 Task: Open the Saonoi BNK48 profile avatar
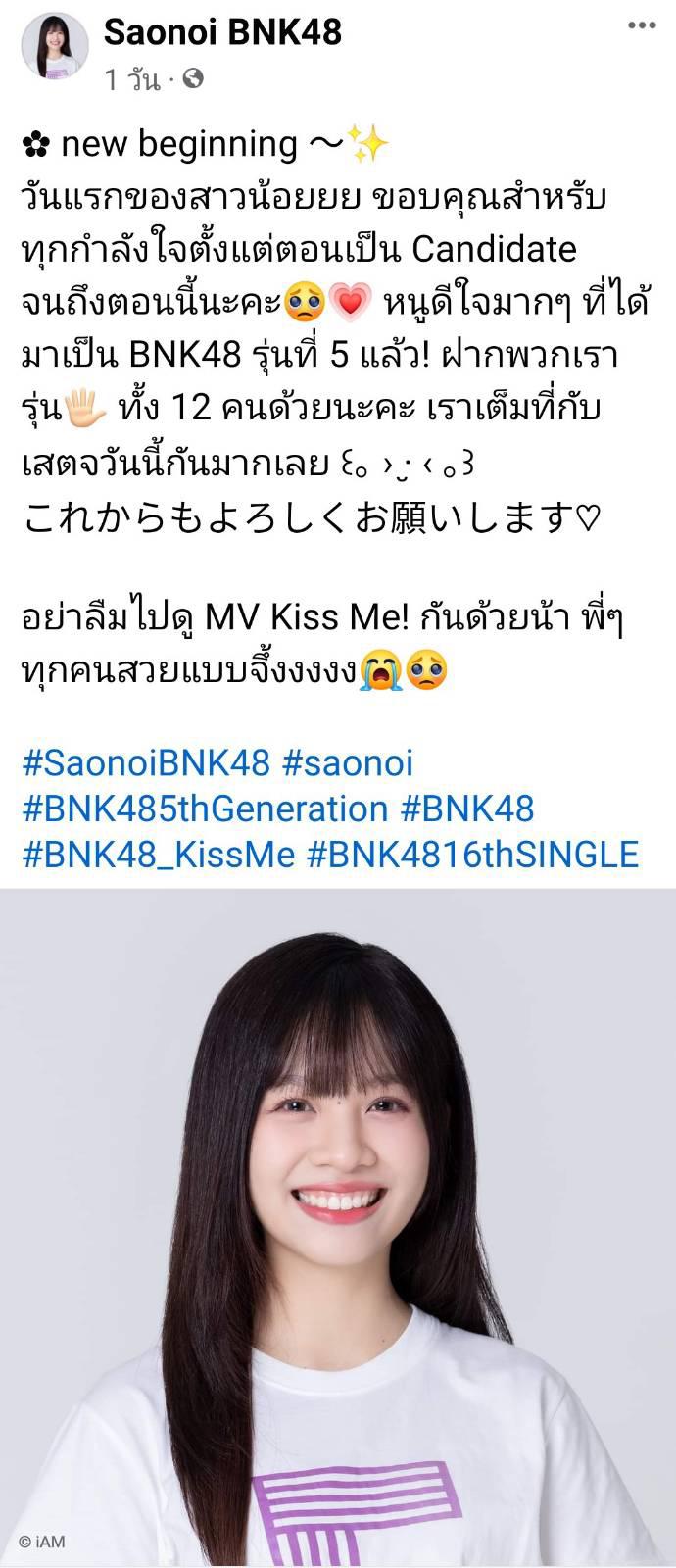click(x=51, y=48)
